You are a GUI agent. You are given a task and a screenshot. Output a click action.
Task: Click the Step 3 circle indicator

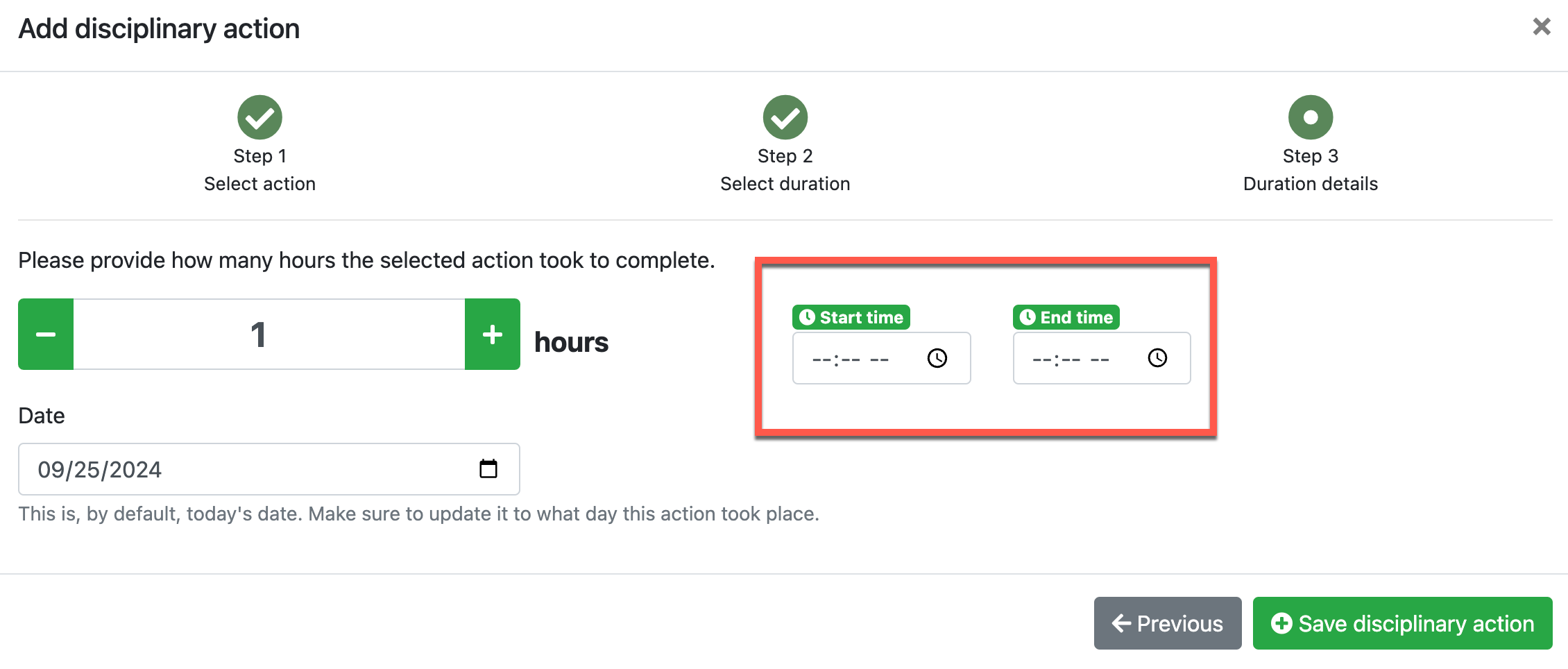(x=1310, y=117)
